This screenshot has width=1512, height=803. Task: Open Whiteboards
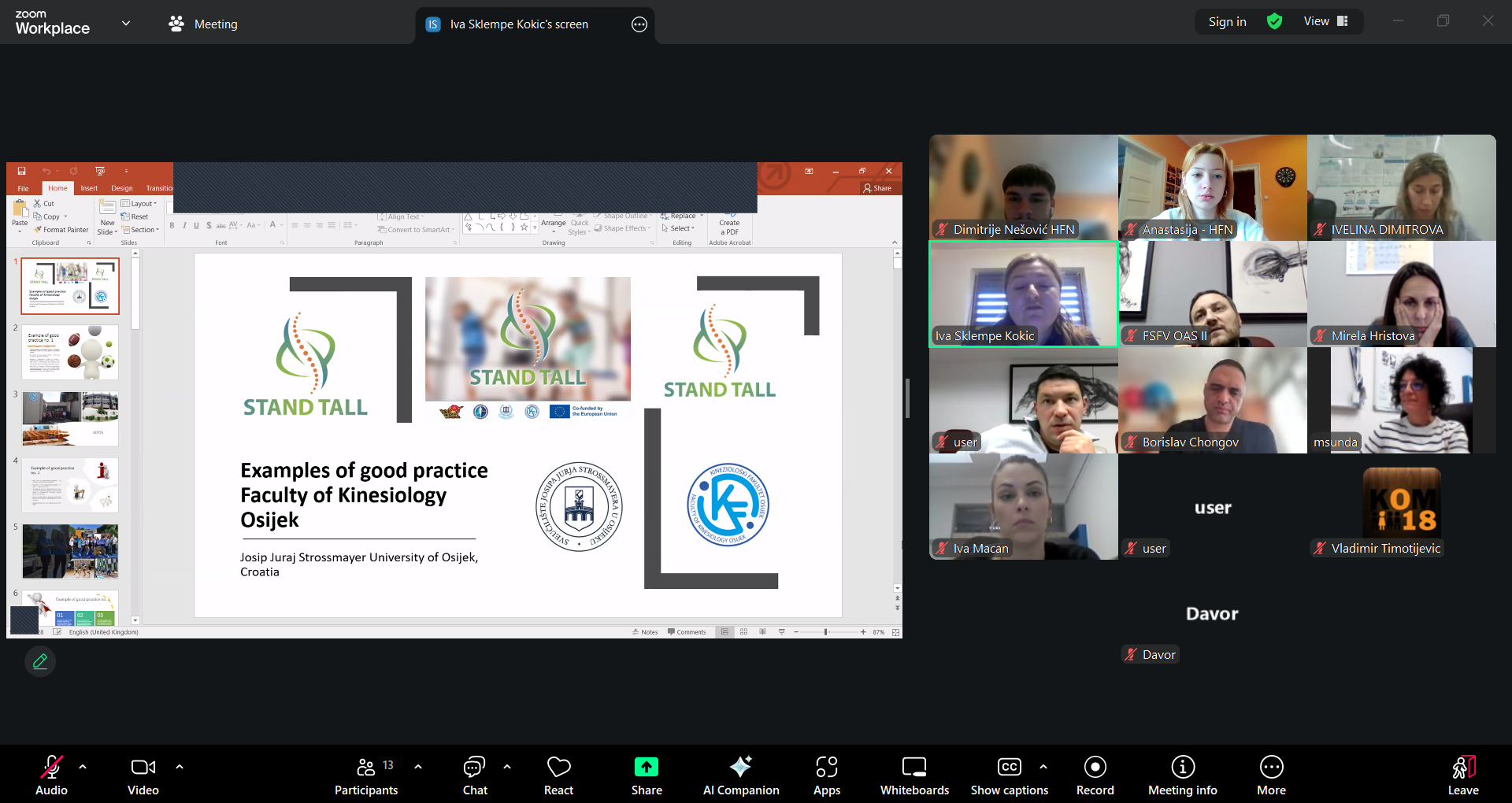914,775
